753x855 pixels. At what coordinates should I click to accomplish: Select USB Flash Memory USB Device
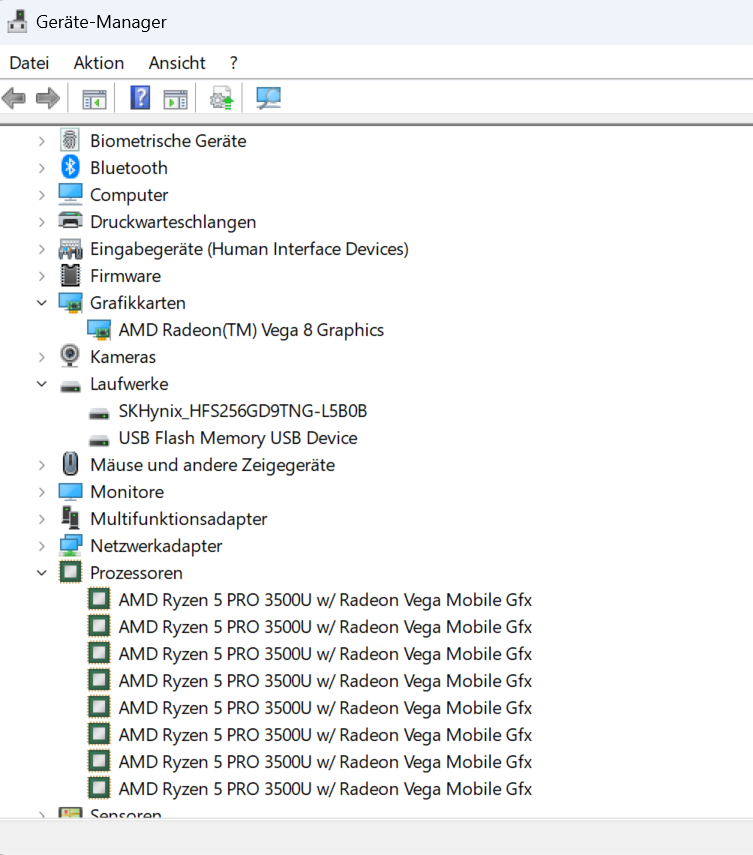(238, 438)
